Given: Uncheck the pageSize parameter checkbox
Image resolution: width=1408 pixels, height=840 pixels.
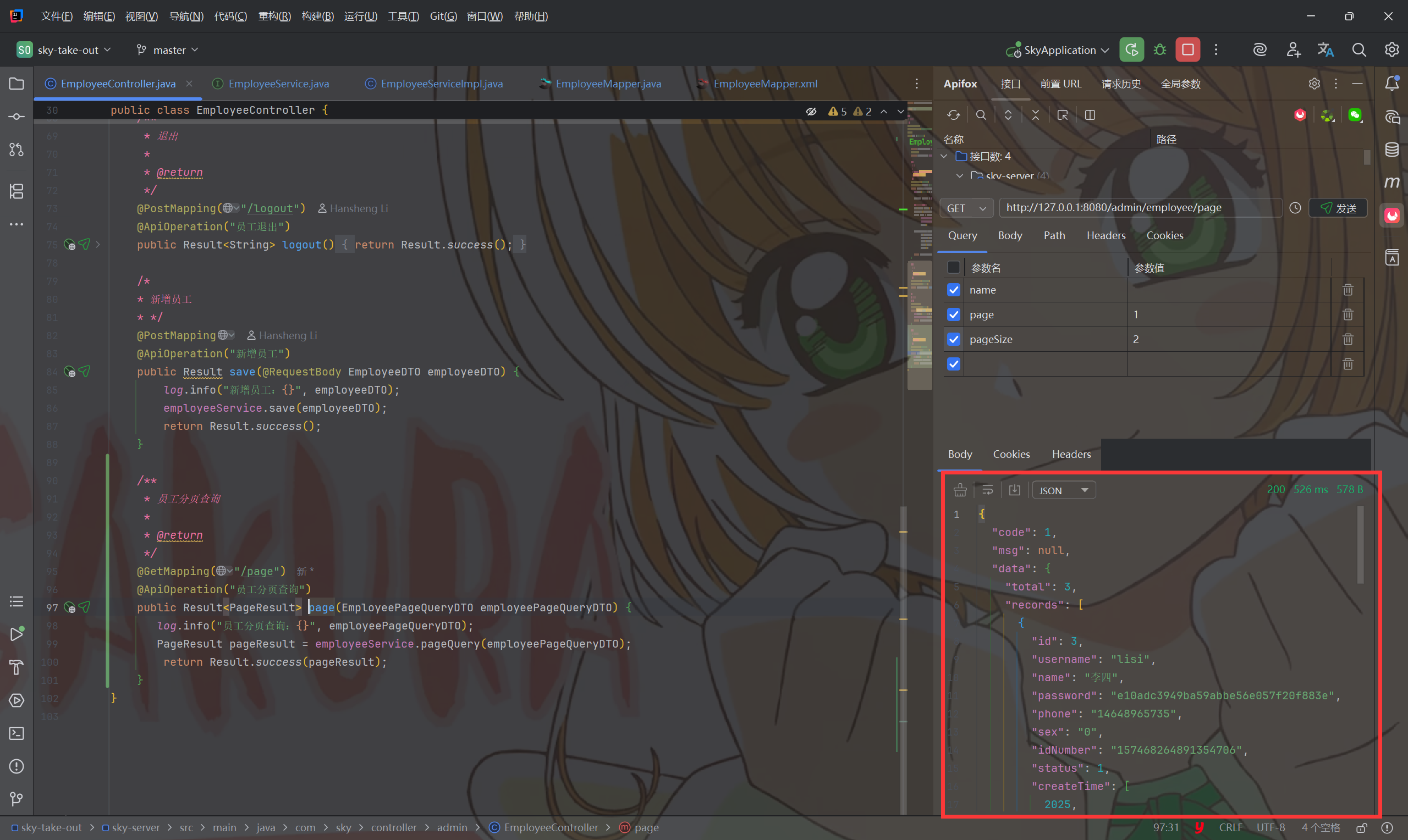Looking at the screenshot, I should point(953,339).
